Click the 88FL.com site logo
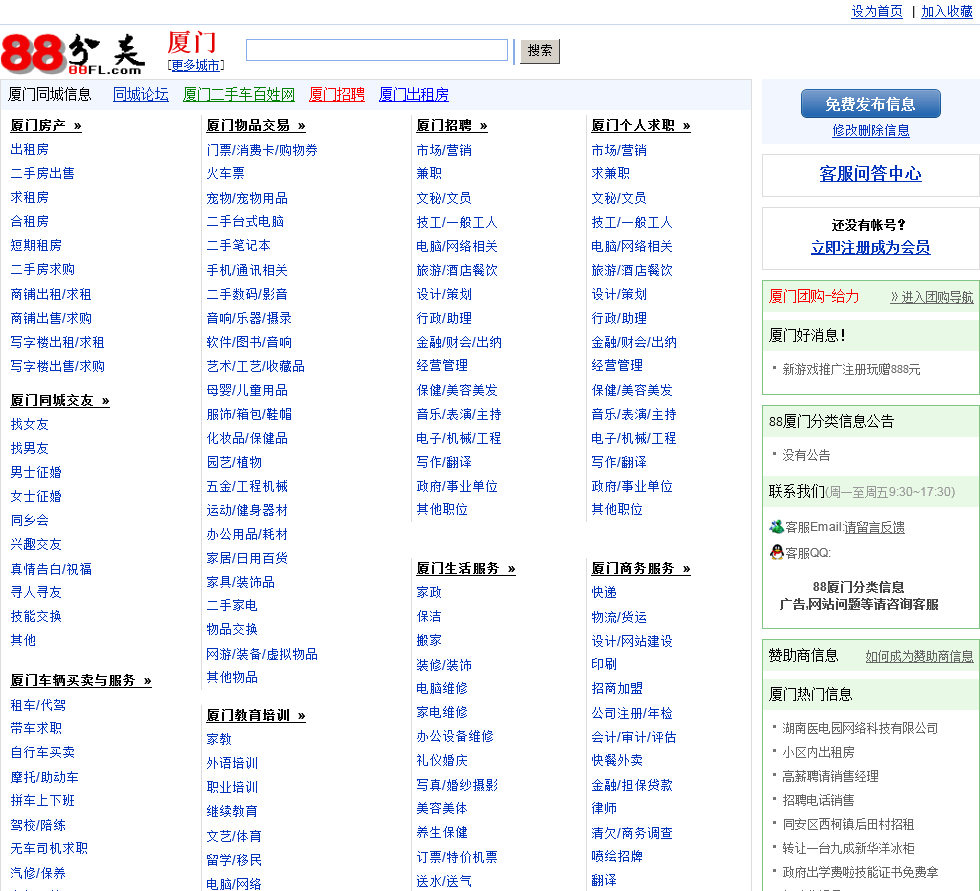This screenshot has width=980, height=891. [73, 53]
